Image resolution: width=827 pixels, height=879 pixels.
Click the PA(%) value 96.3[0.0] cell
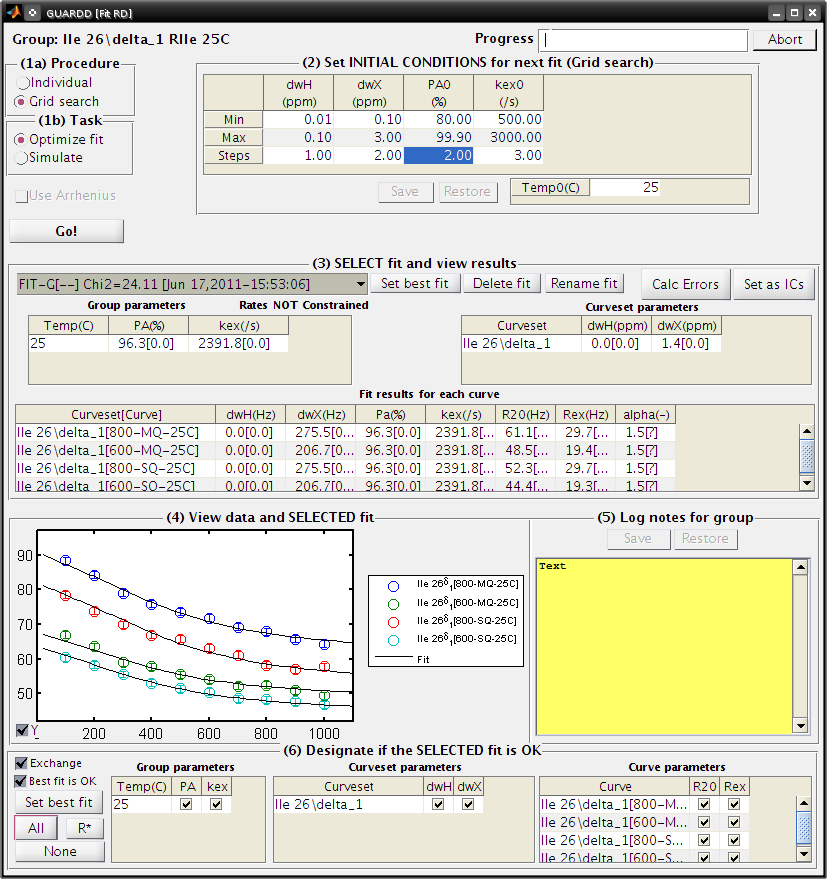pos(148,344)
